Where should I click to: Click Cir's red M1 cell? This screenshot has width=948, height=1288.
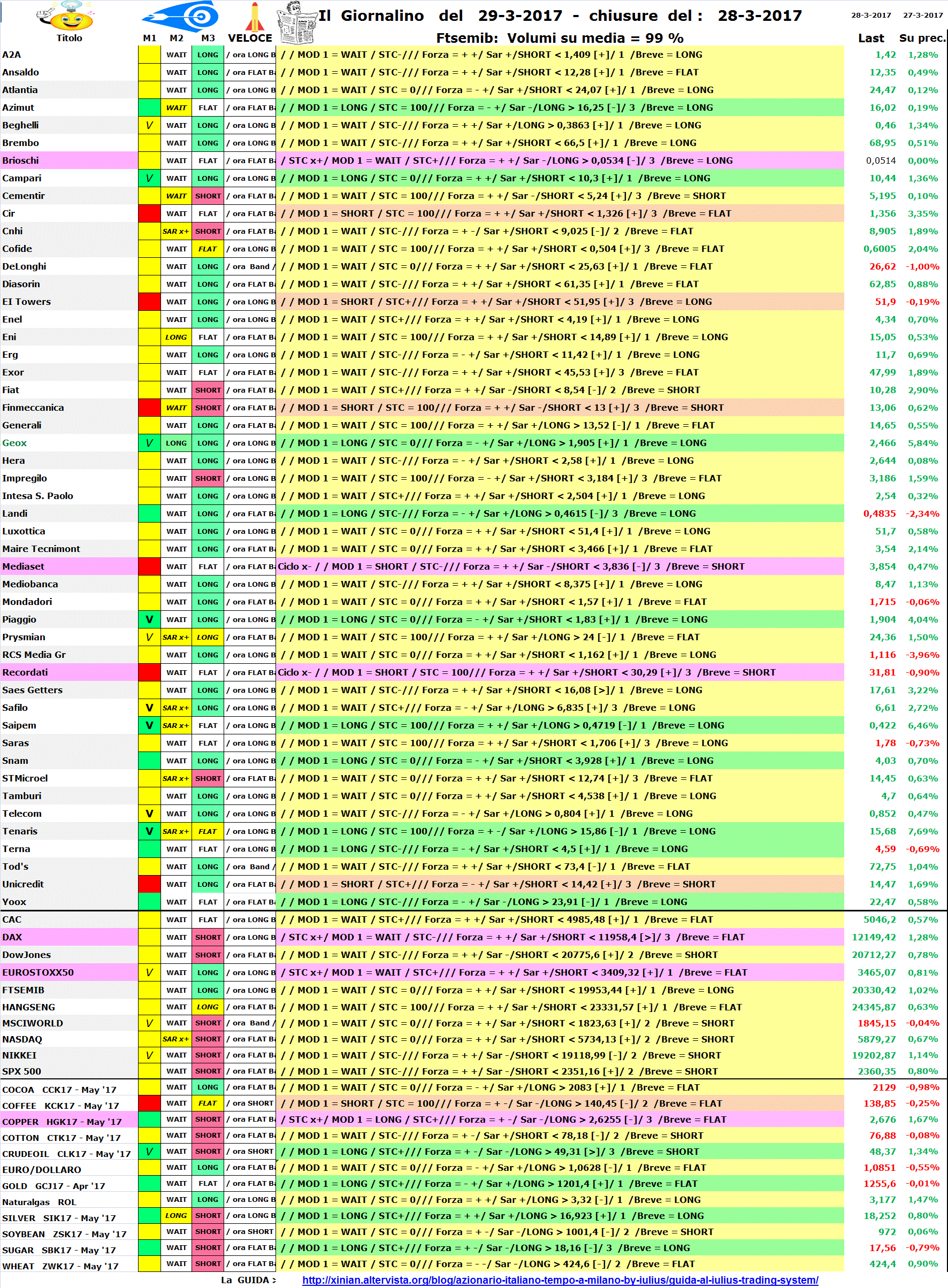coord(149,213)
